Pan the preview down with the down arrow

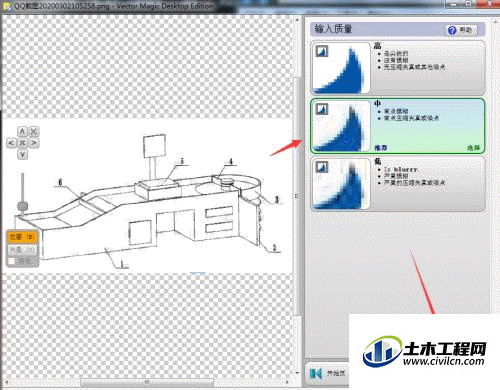coord(22,154)
